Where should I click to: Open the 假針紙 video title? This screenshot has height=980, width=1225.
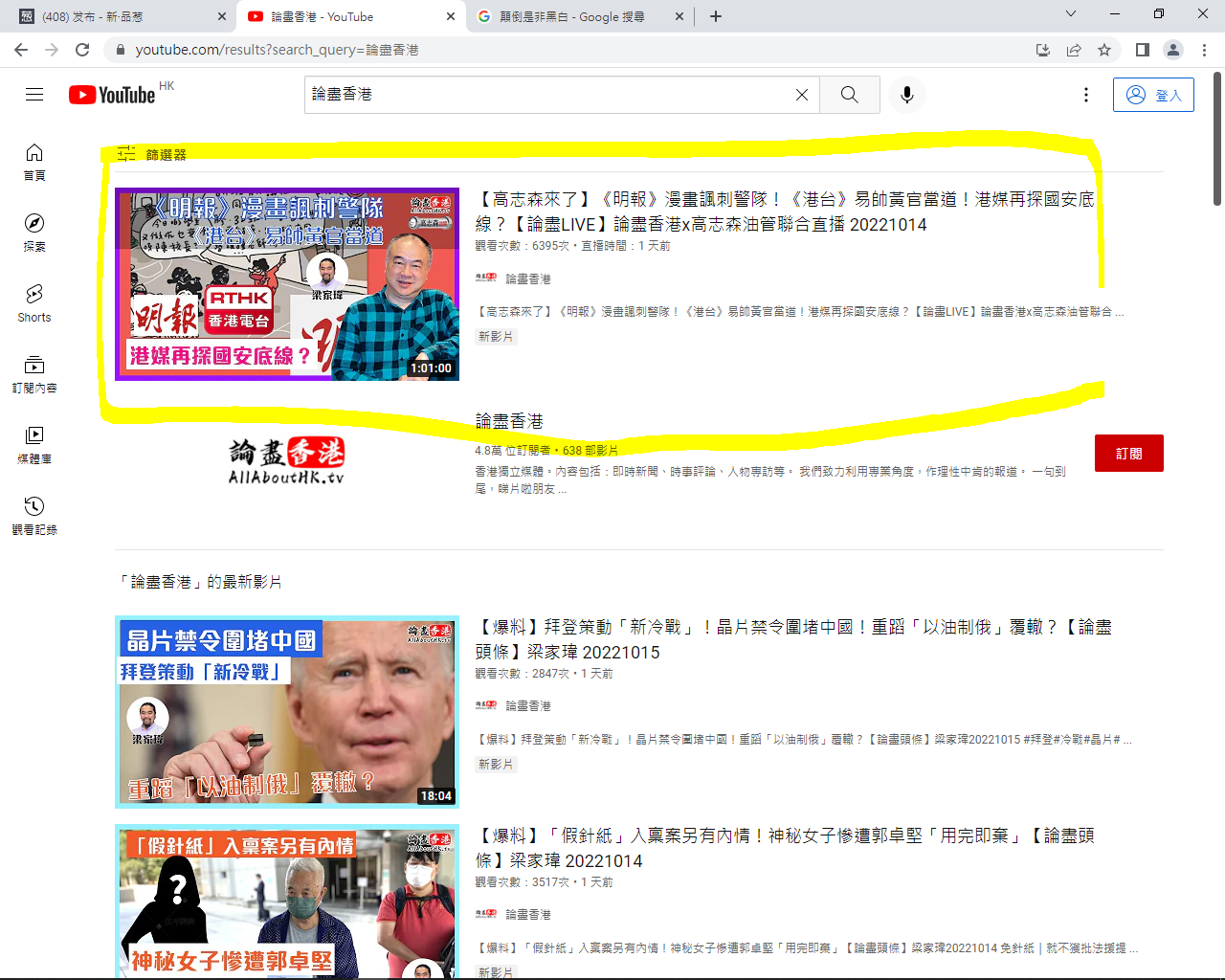785,848
